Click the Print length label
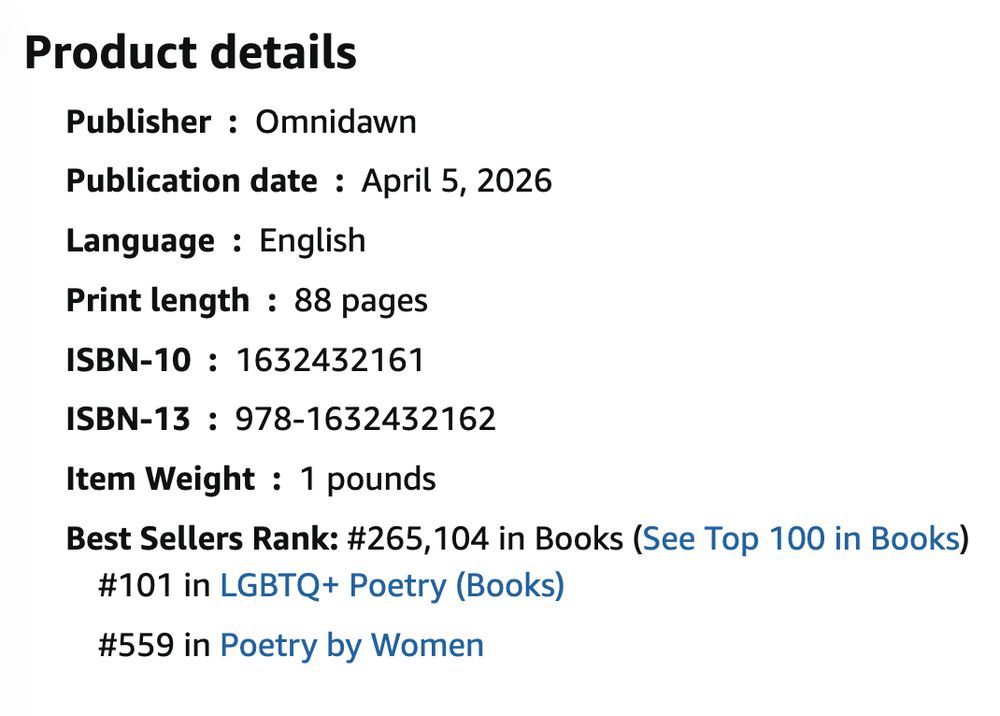Image resolution: width=1000 pixels, height=716 pixels. (157, 300)
